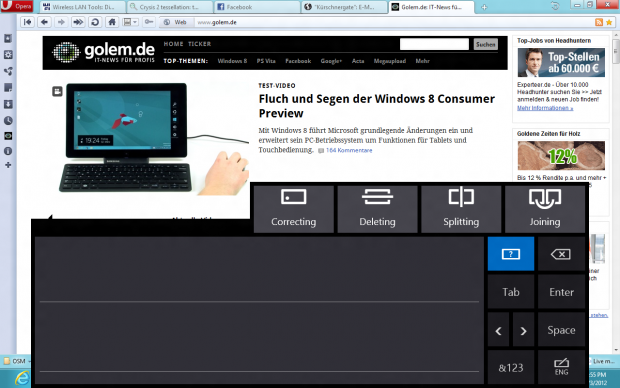620x388 pixels.
Task: Open the Fluch und Segen article headline
Action: 376,106
